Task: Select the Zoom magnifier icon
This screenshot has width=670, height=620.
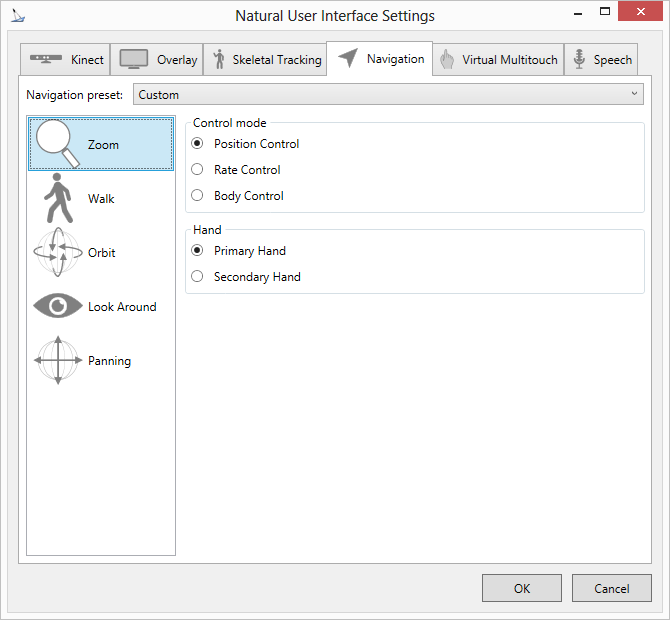Action: 57,145
